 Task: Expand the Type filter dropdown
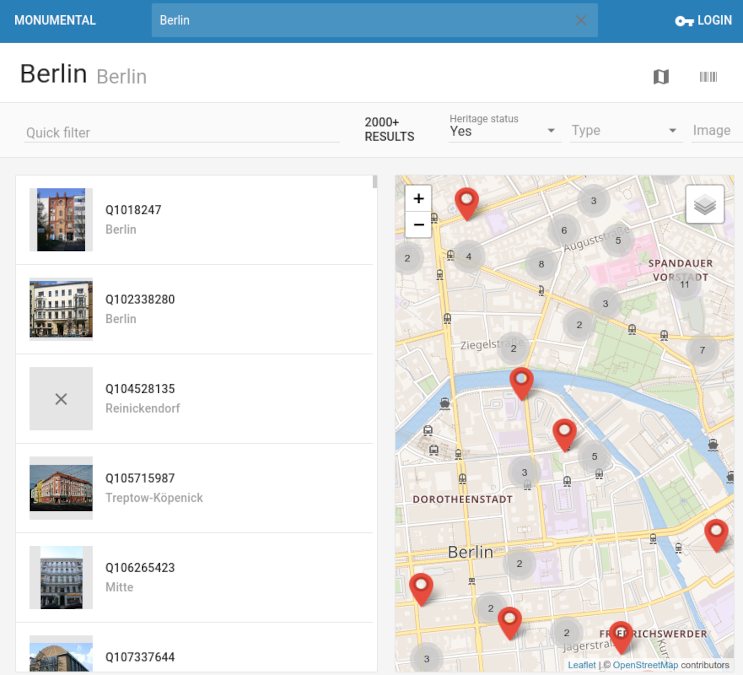pyautogui.click(x=625, y=131)
